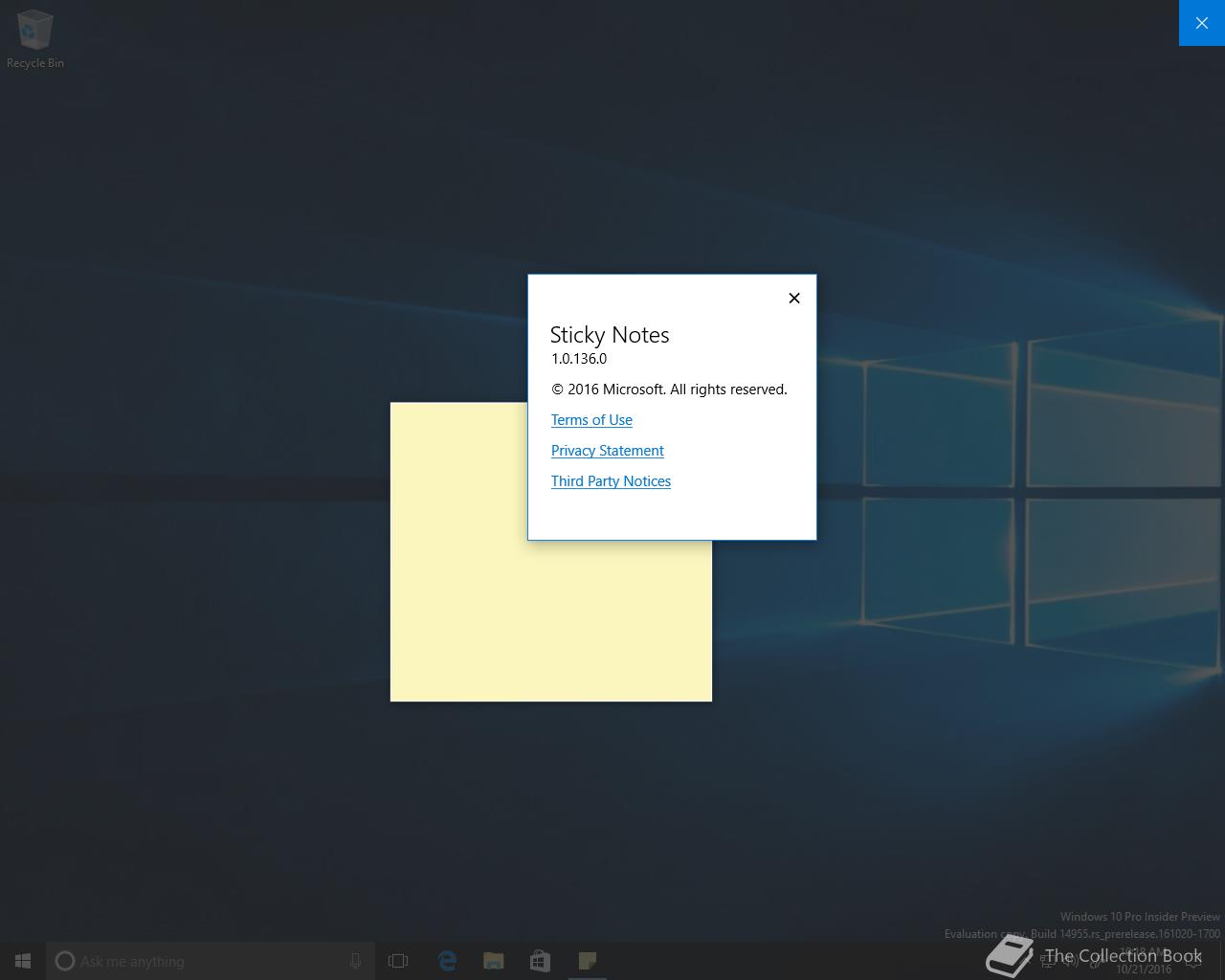1225x980 pixels.
Task: Click the Cortana microphone icon
Action: [x=355, y=961]
